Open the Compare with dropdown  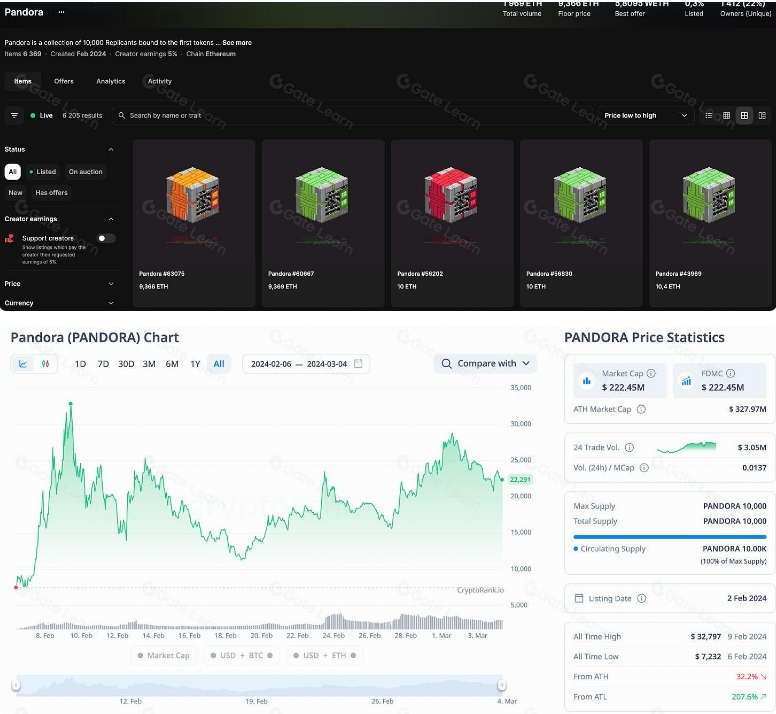click(x=485, y=364)
